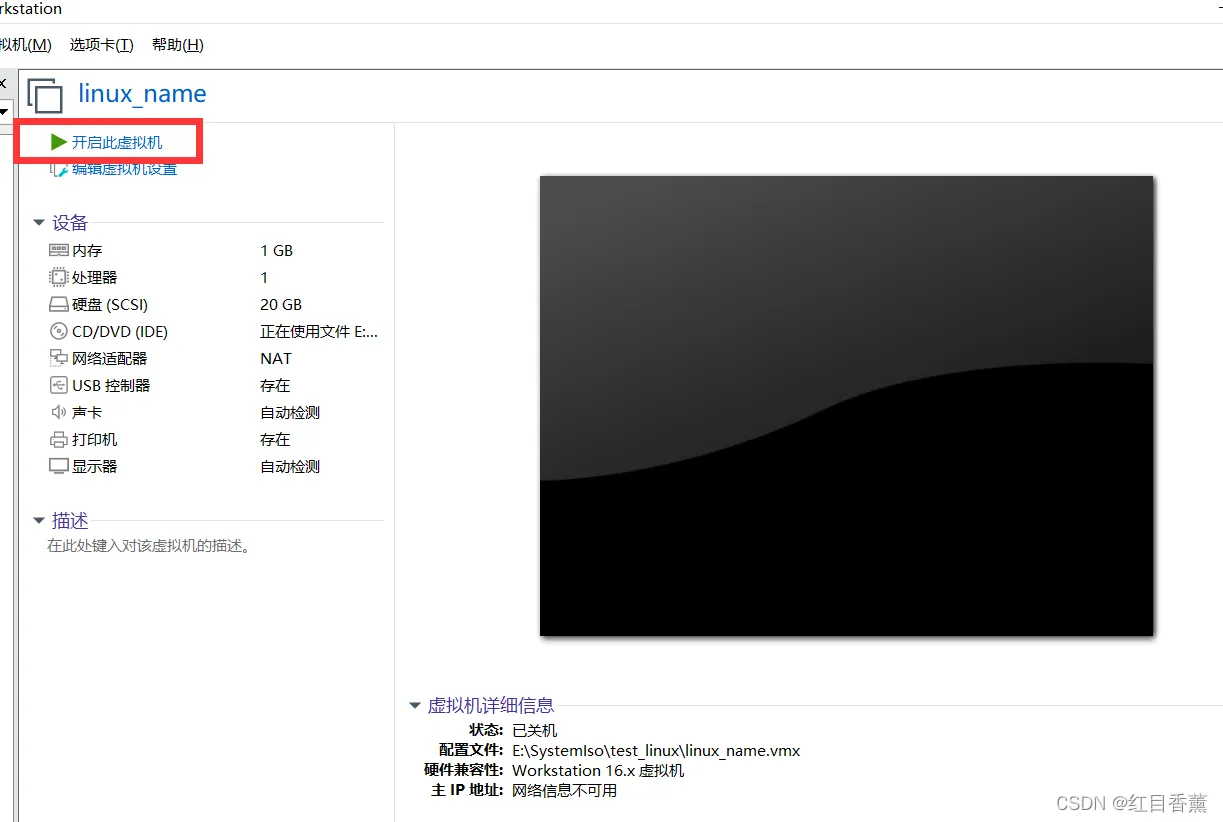The image size is (1223, 822).
Task: Click the black VM preview screen
Action: [x=846, y=405]
